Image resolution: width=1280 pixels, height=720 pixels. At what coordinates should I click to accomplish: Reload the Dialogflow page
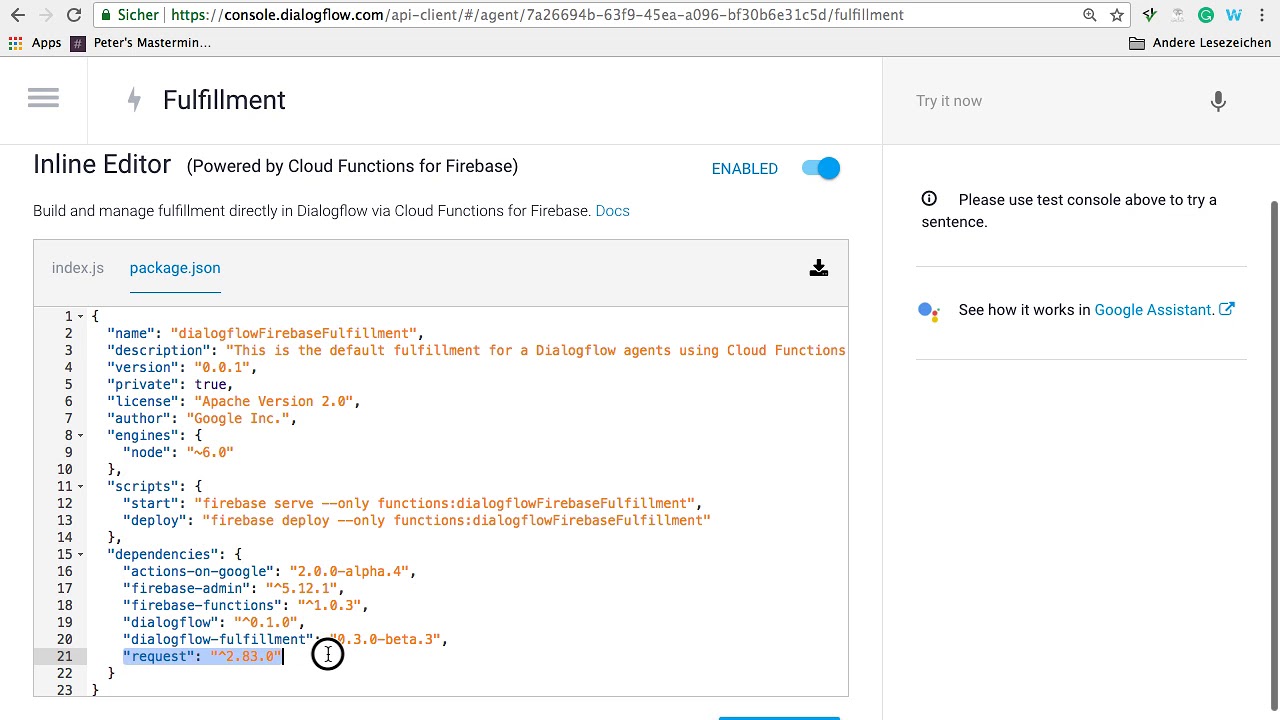point(74,15)
